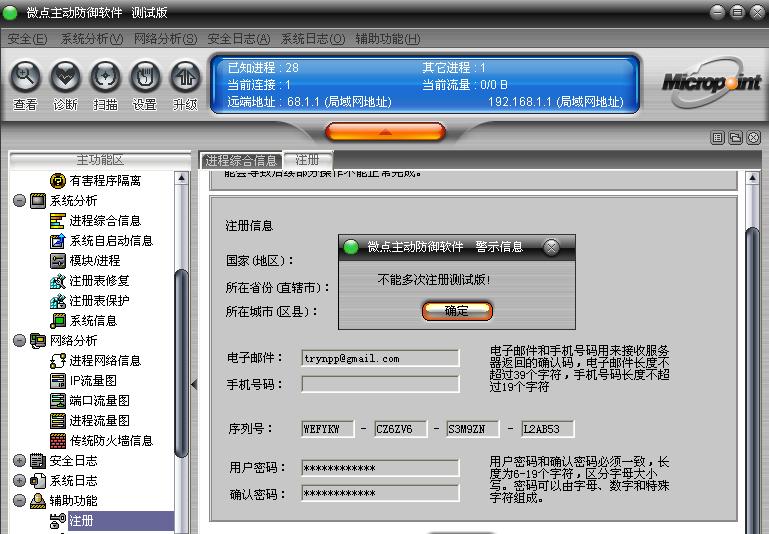Select 有害程序隔离 in the sidebar
Screen dimensions: 769x534
(105, 181)
